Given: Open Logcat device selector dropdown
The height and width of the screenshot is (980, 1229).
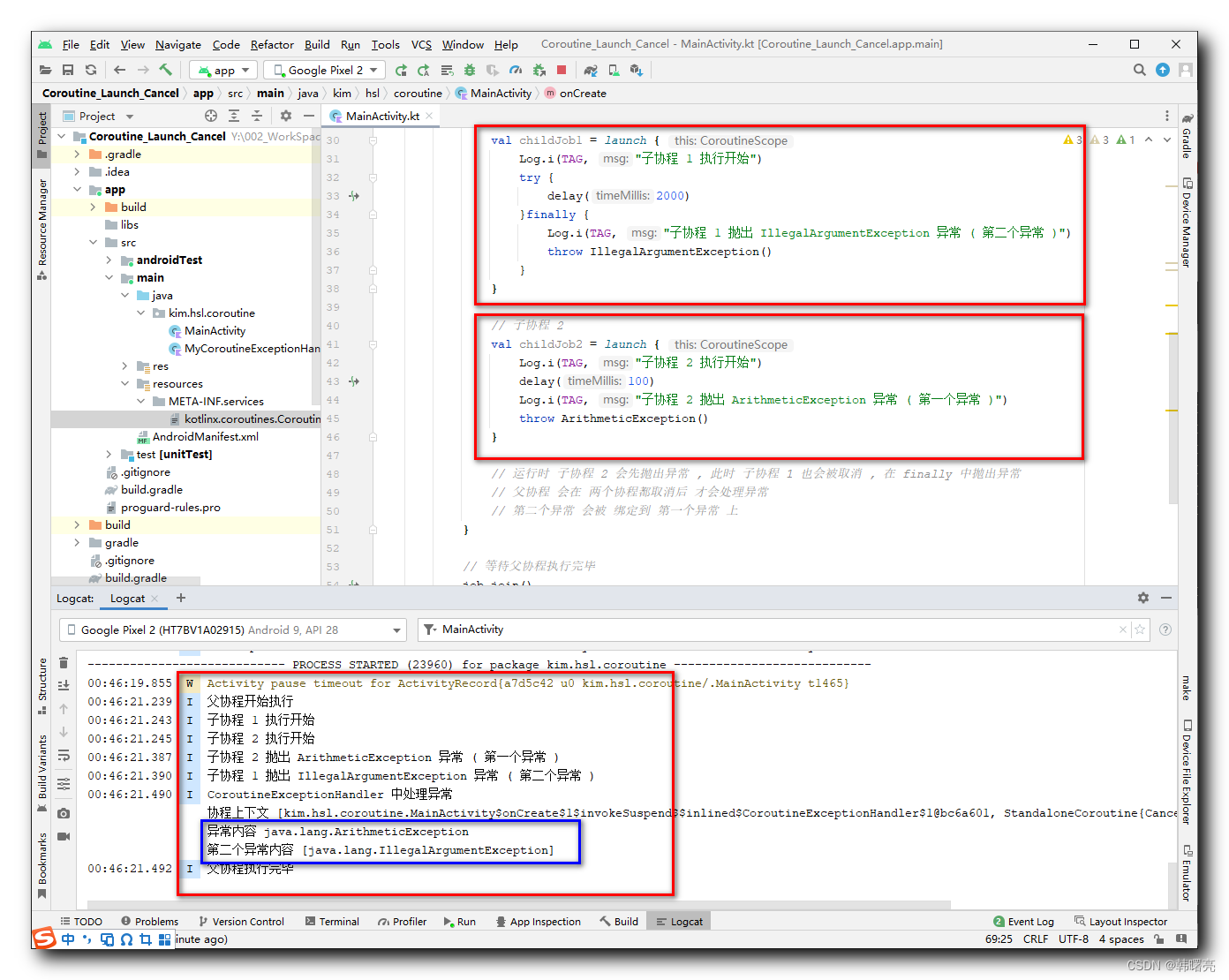Looking at the screenshot, I should coord(232,629).
